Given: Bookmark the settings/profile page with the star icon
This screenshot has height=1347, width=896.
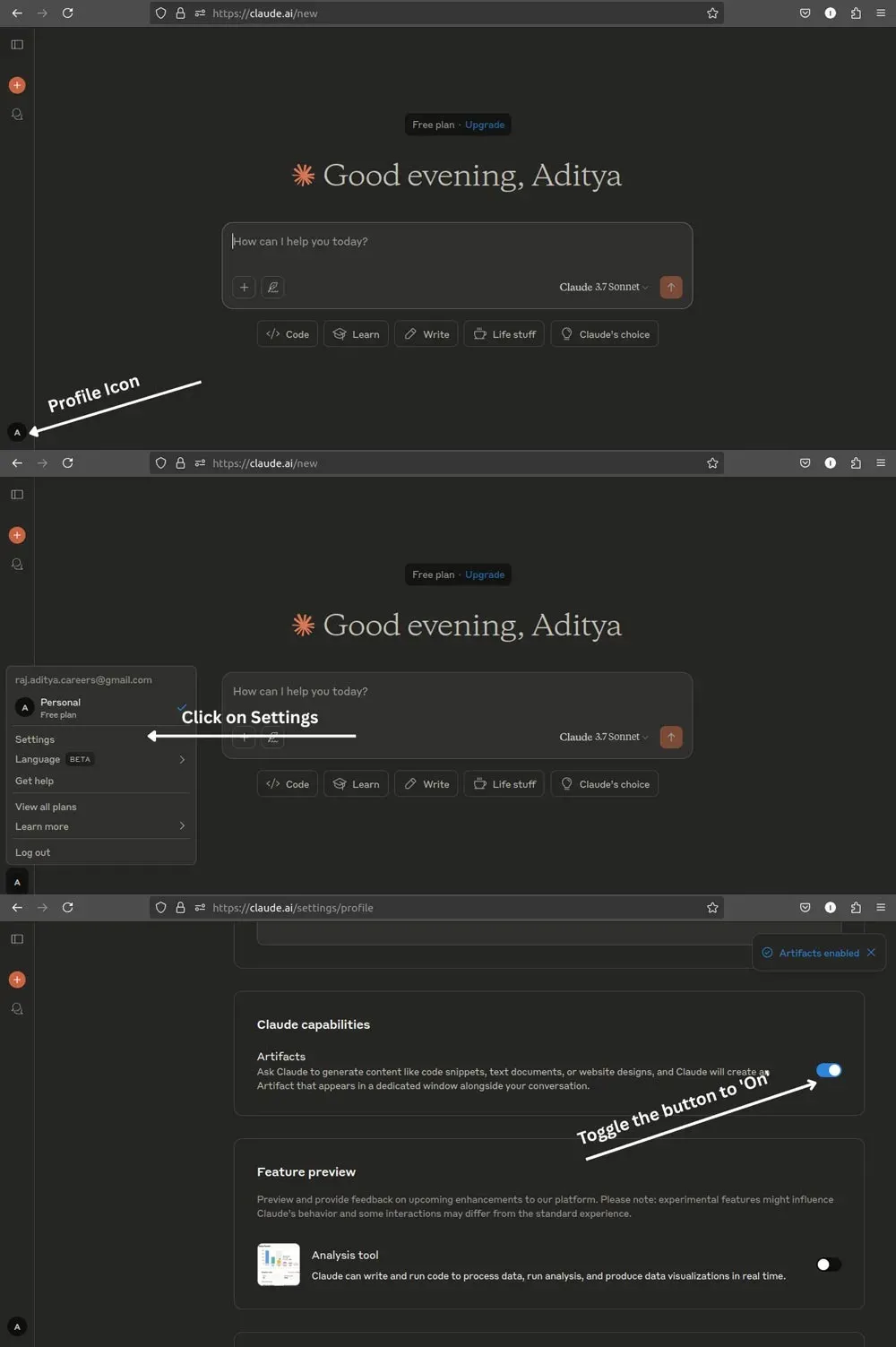Looking at the screenshot, I should [712, 907].
